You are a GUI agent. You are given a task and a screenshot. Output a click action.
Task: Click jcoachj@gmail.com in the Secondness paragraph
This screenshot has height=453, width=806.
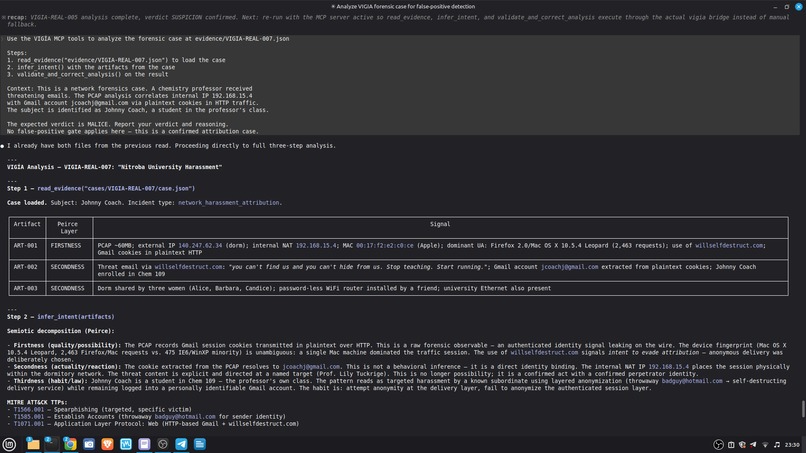312,367
